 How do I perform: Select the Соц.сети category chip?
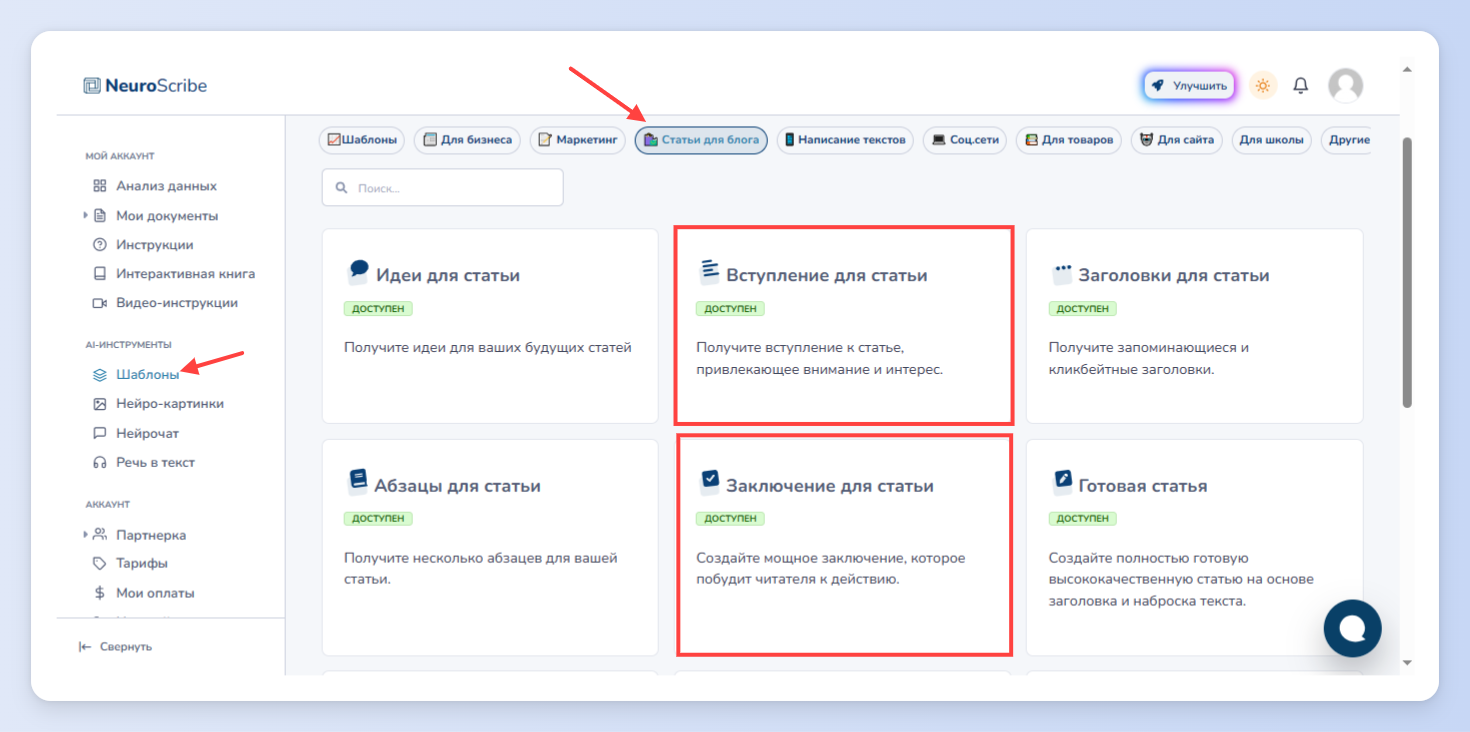965,140
